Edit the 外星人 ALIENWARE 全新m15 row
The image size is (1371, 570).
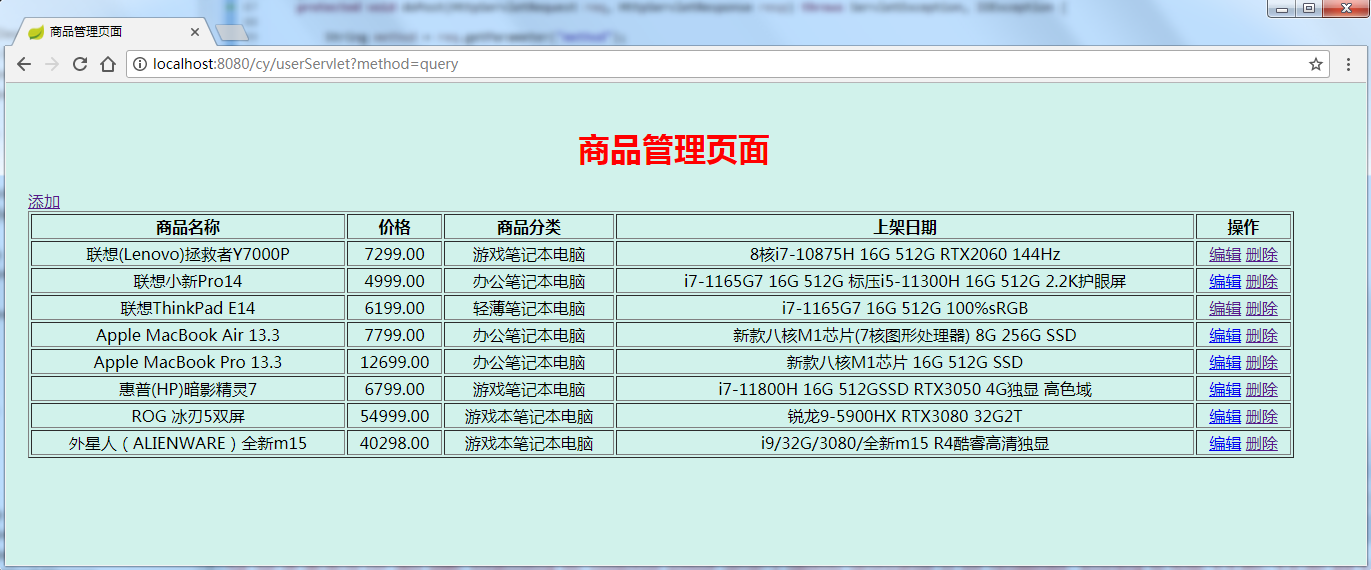pyautogui.click(x=1225, y=443)
